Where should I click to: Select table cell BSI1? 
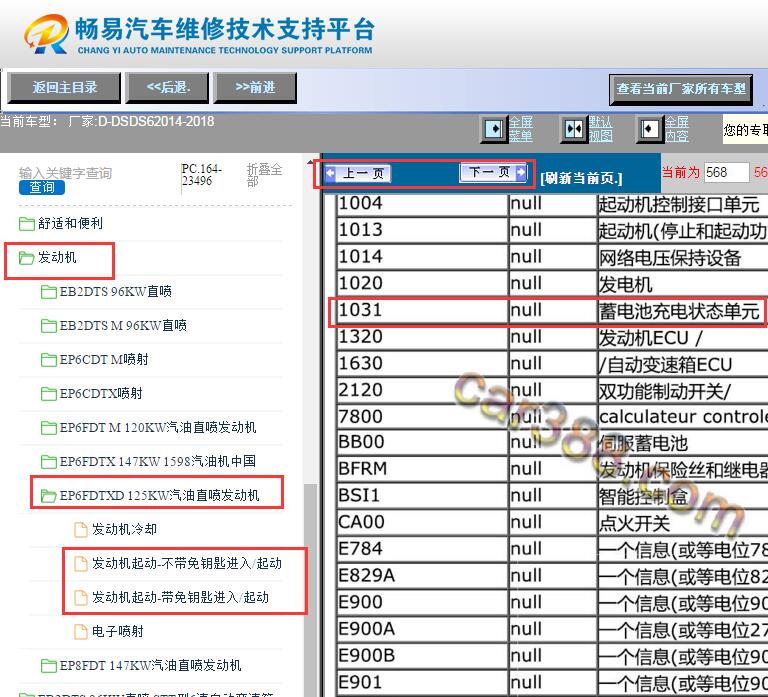click(423, 495)
